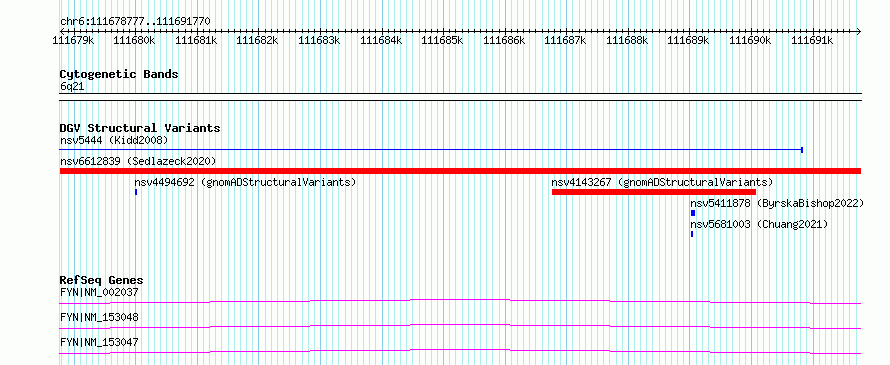Click the RefSeq Genes track title
The width and height of the screenshot is (890, 365).
[102, 280]
